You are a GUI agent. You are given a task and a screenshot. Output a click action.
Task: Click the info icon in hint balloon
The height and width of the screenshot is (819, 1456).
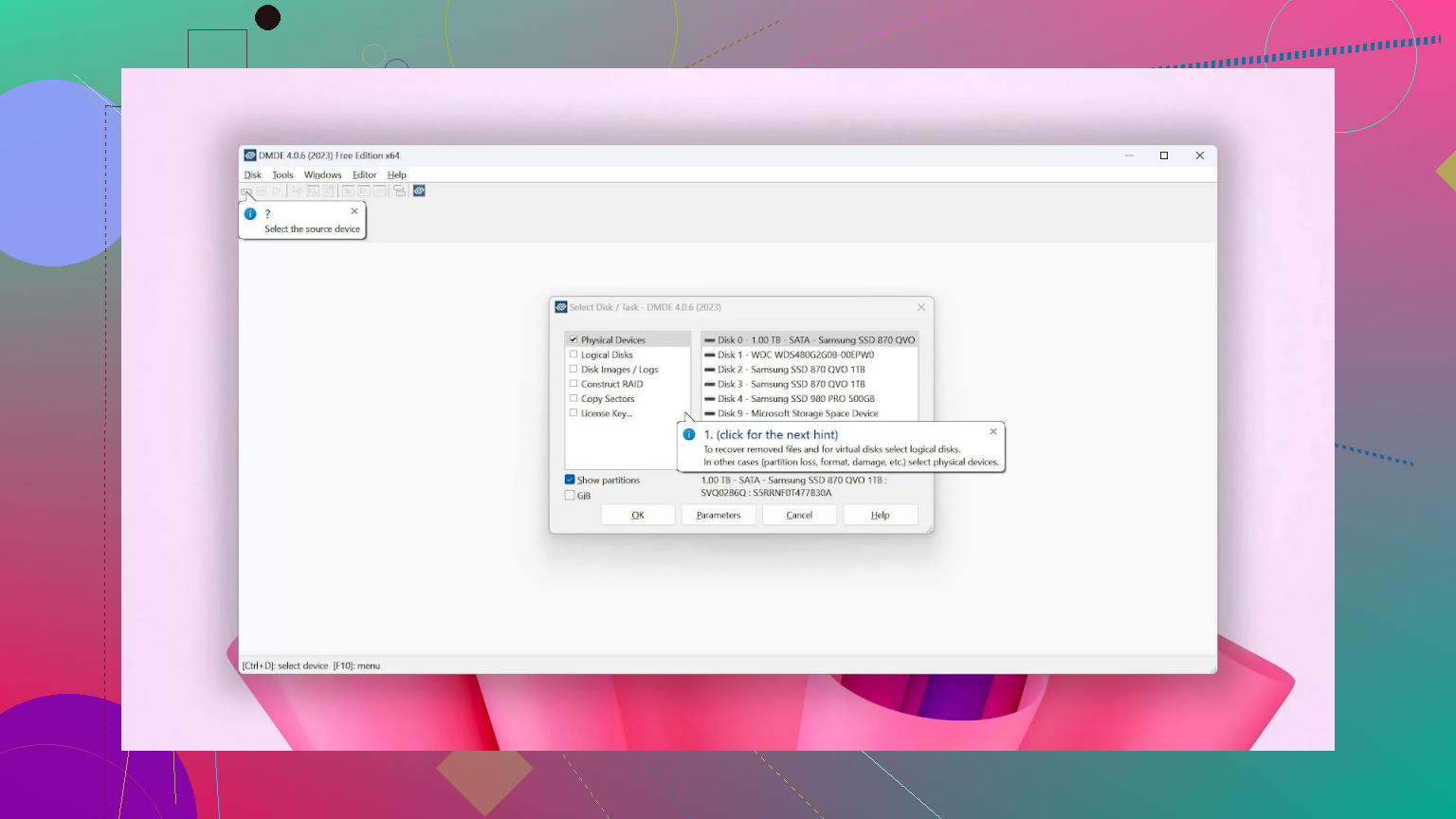(689, 434)
